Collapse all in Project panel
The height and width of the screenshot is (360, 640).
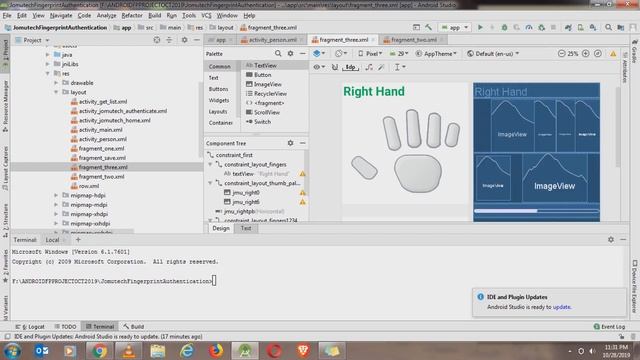(x=169, y=40)
